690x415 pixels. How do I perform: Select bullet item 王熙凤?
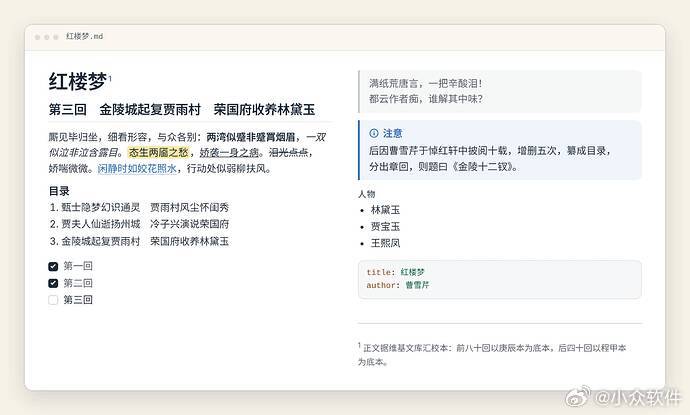pos(385,243)
